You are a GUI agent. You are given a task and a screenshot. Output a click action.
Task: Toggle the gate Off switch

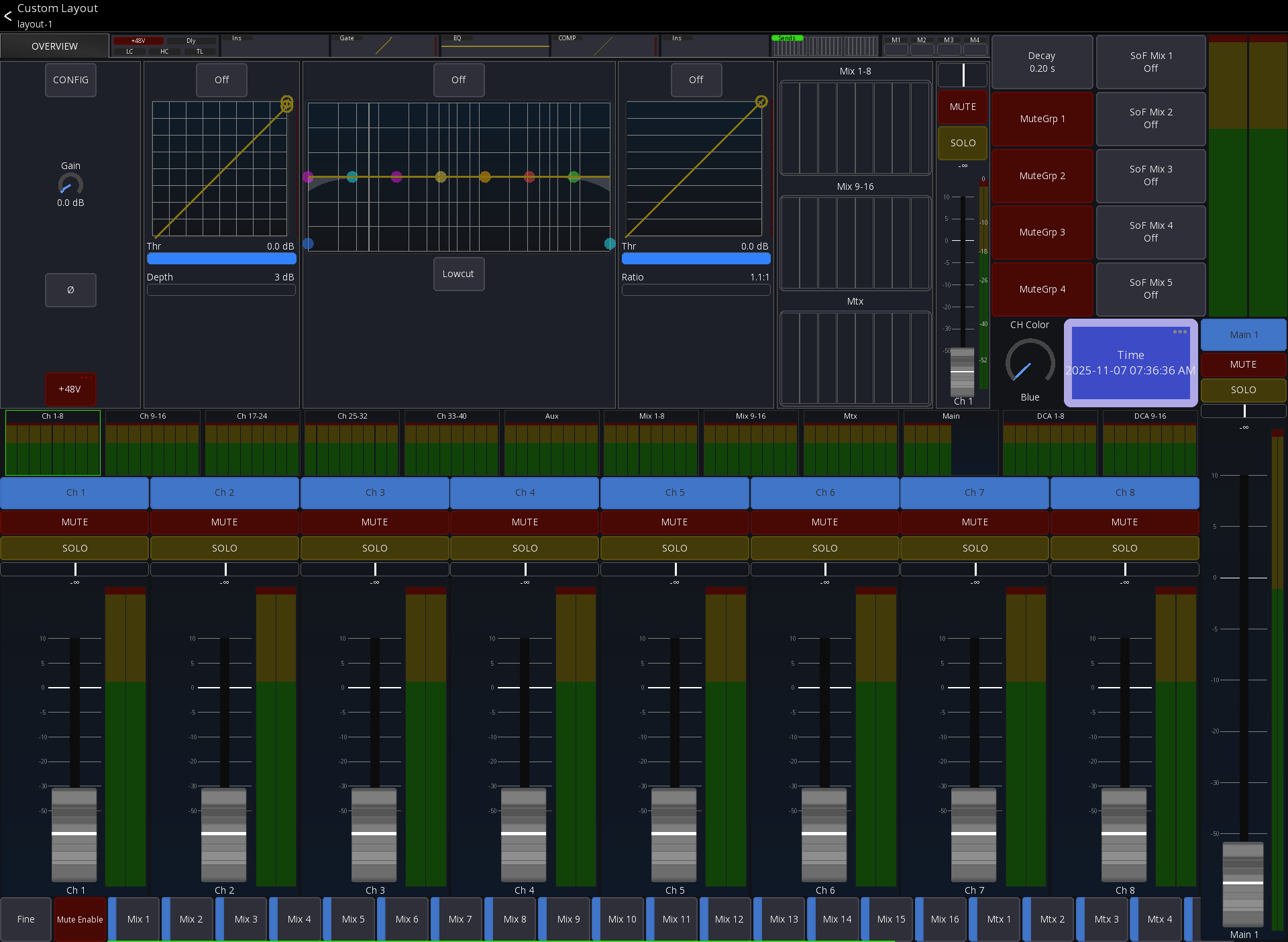(221, 80)
